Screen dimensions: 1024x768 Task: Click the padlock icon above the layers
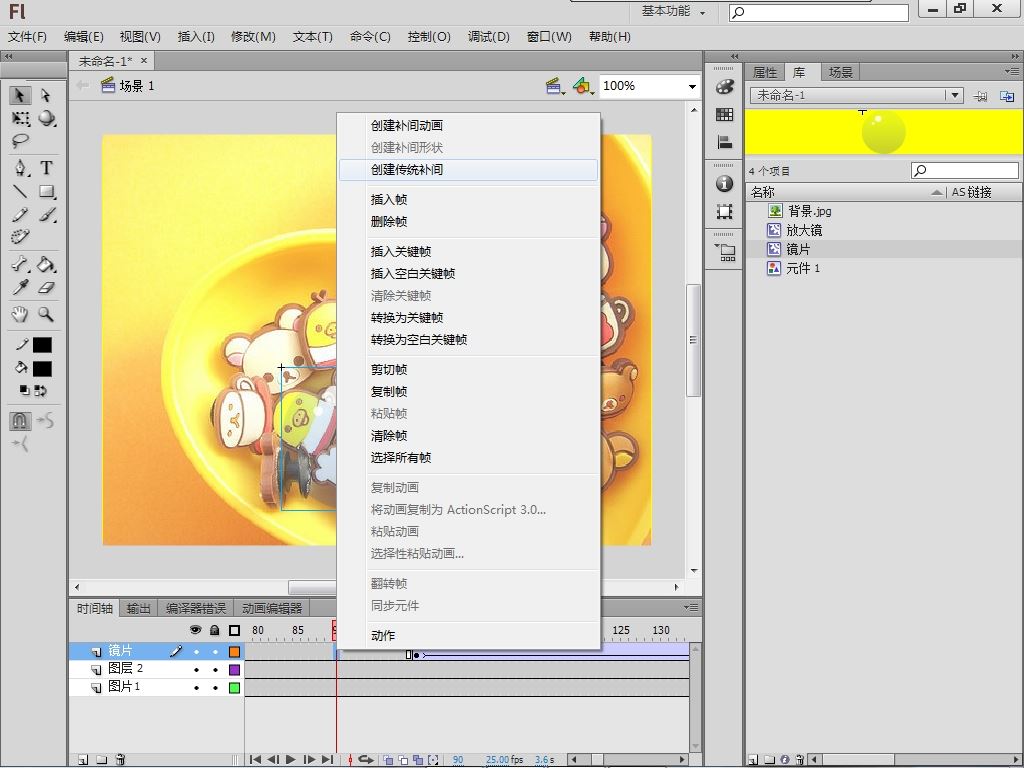(x=215, y=630)
